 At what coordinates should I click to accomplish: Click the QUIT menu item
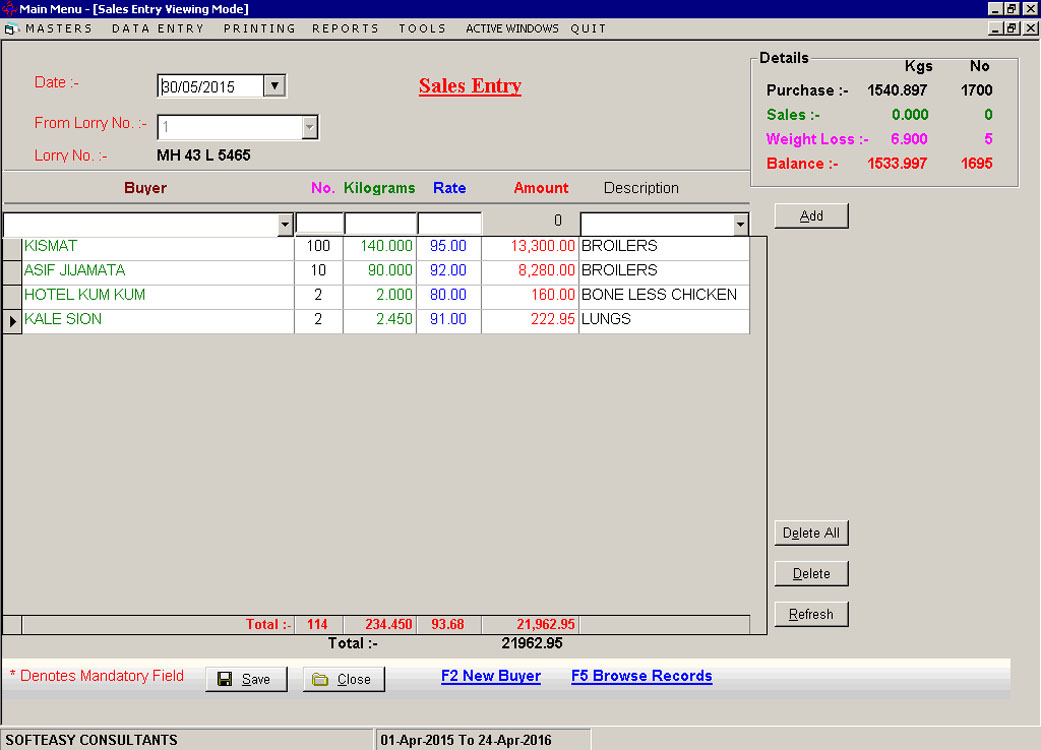pyautogui.click(x=588, y=29)
